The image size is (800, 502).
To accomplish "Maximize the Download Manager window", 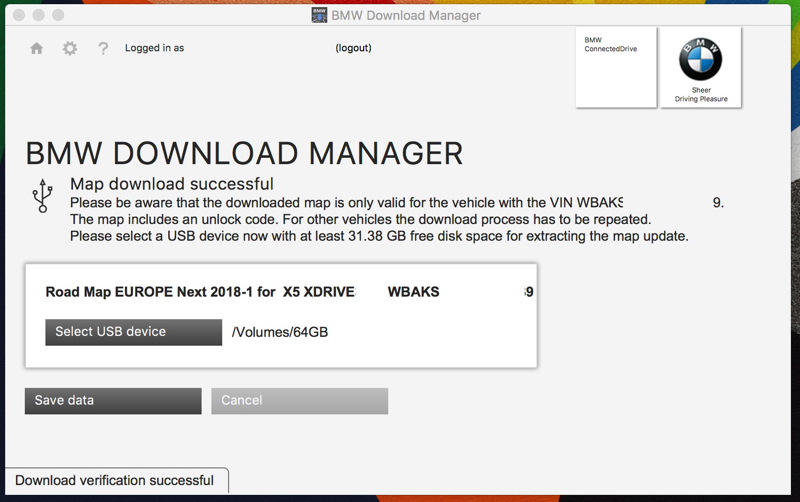I will [x=58, y=15].
